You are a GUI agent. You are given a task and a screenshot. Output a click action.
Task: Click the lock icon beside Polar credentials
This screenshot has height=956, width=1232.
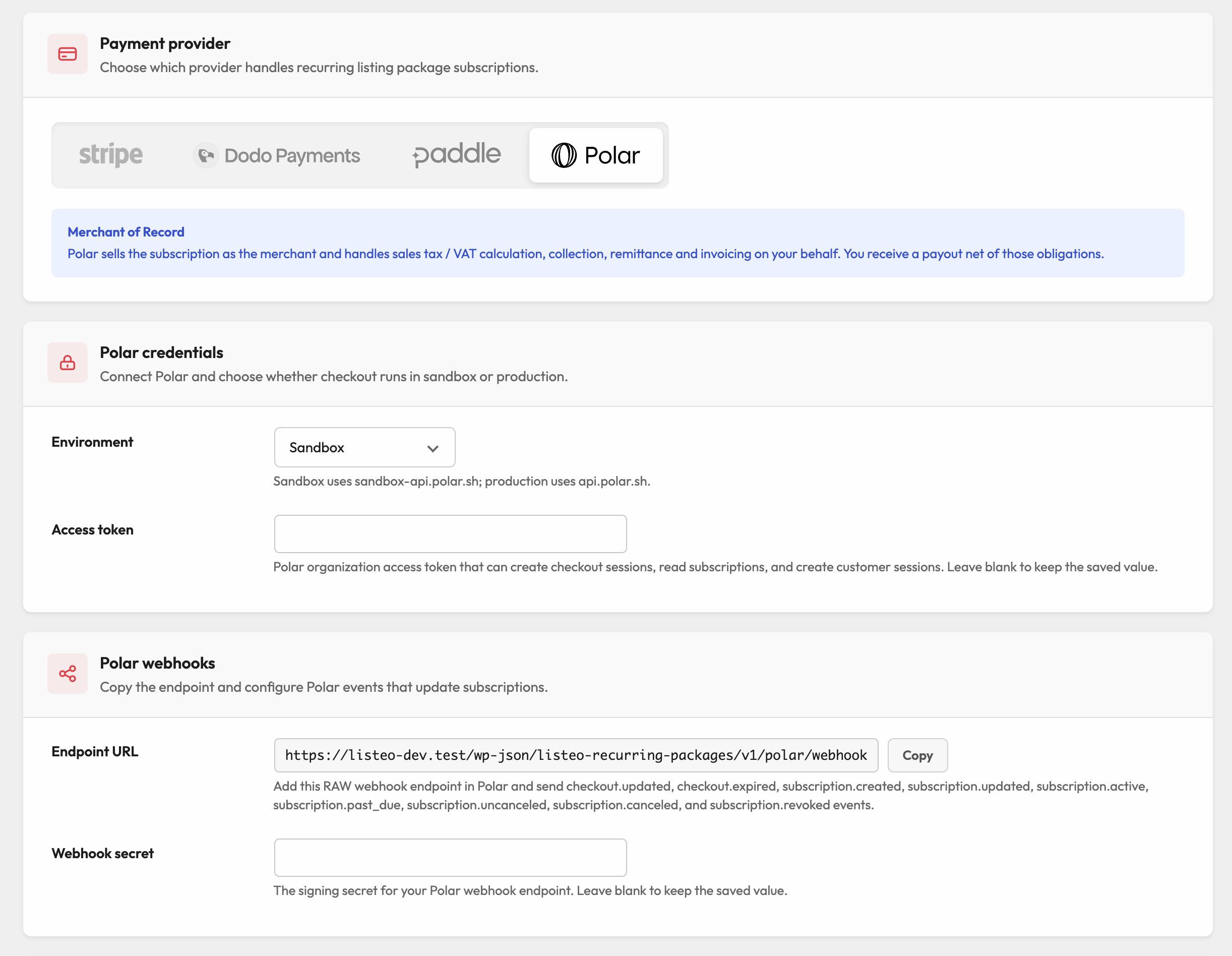pyautogui.click(x=68, y=363)
